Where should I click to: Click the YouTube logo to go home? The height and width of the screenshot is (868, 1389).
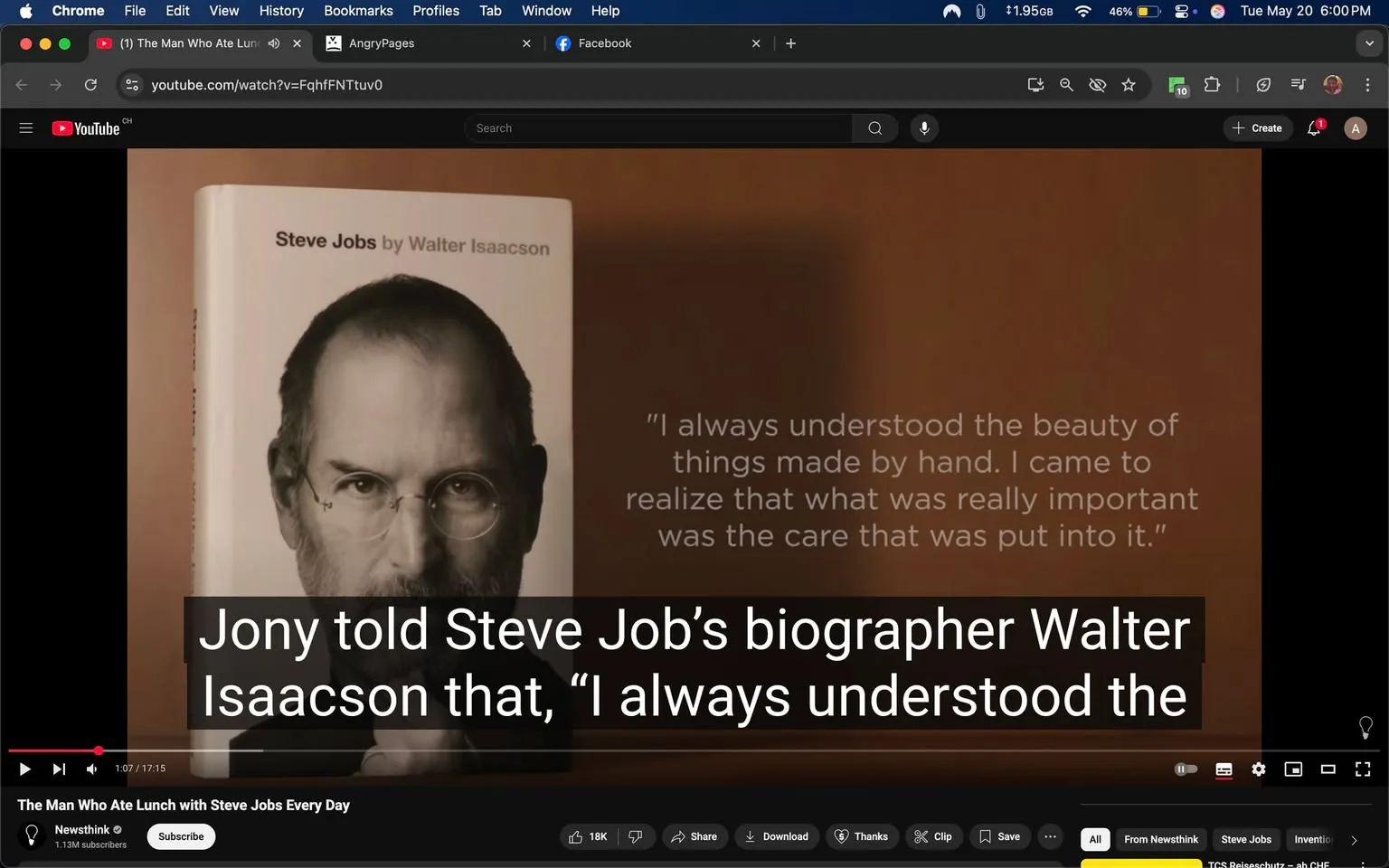pyautogui.click(x=86, y=127)
